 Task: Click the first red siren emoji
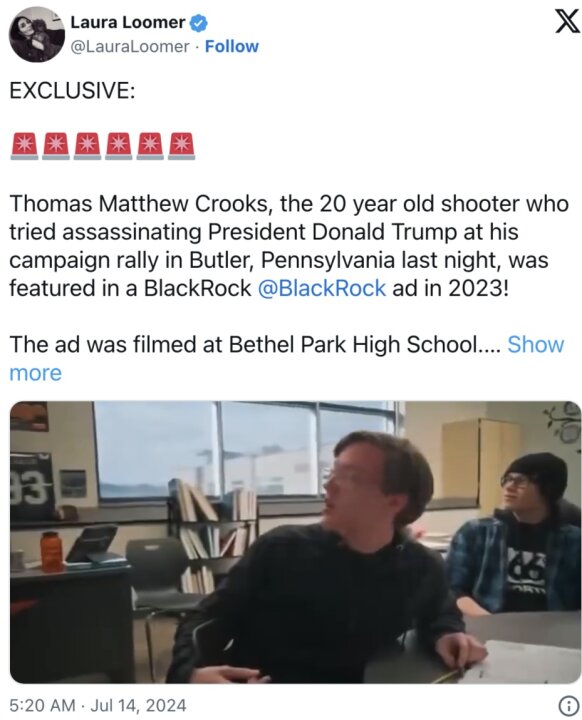[24, 146]
